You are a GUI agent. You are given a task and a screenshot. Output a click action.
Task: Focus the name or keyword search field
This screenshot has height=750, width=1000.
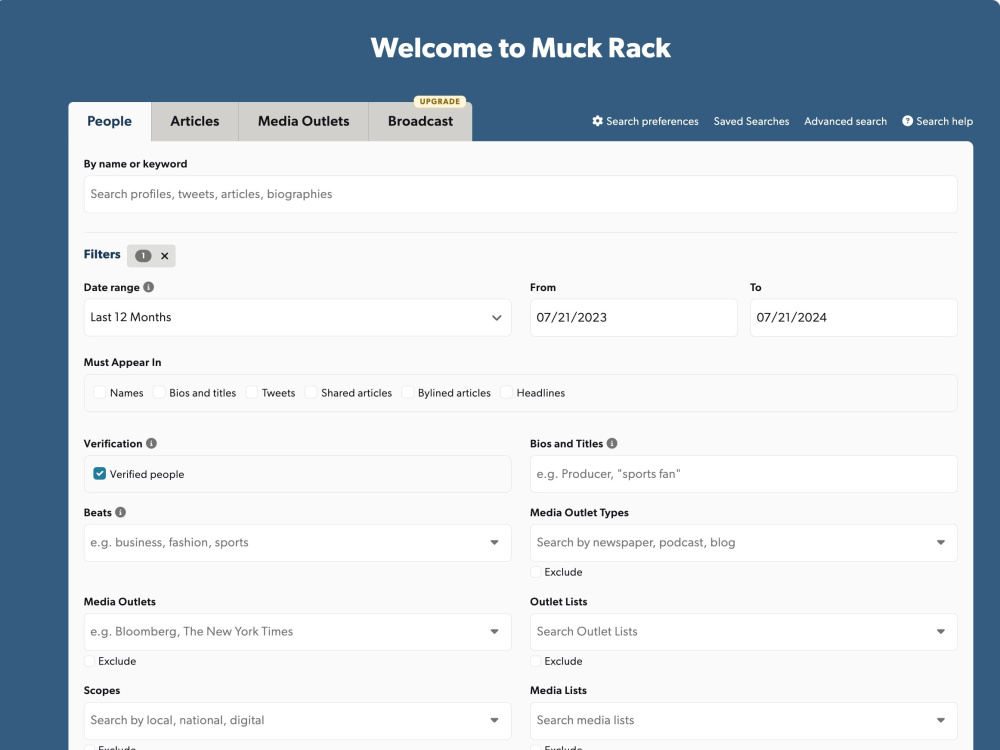(520, 194)
